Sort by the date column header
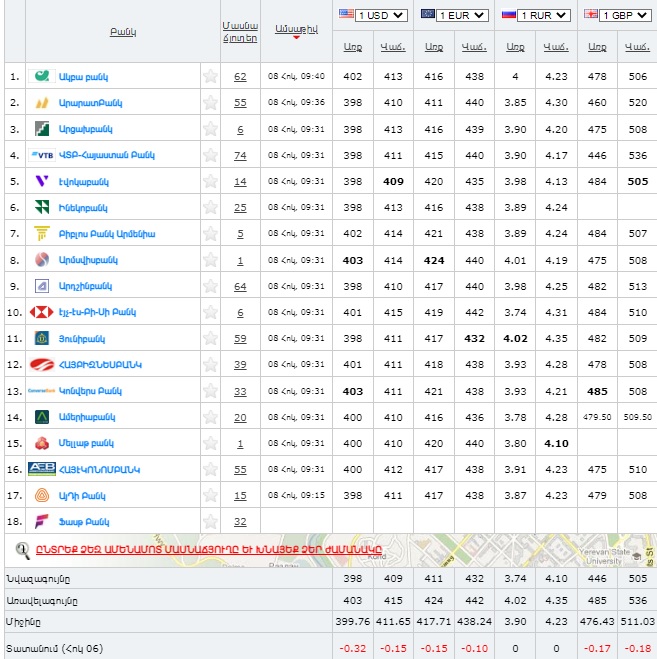The width and height of the screenshot is (657, 659). click(296, 30)
